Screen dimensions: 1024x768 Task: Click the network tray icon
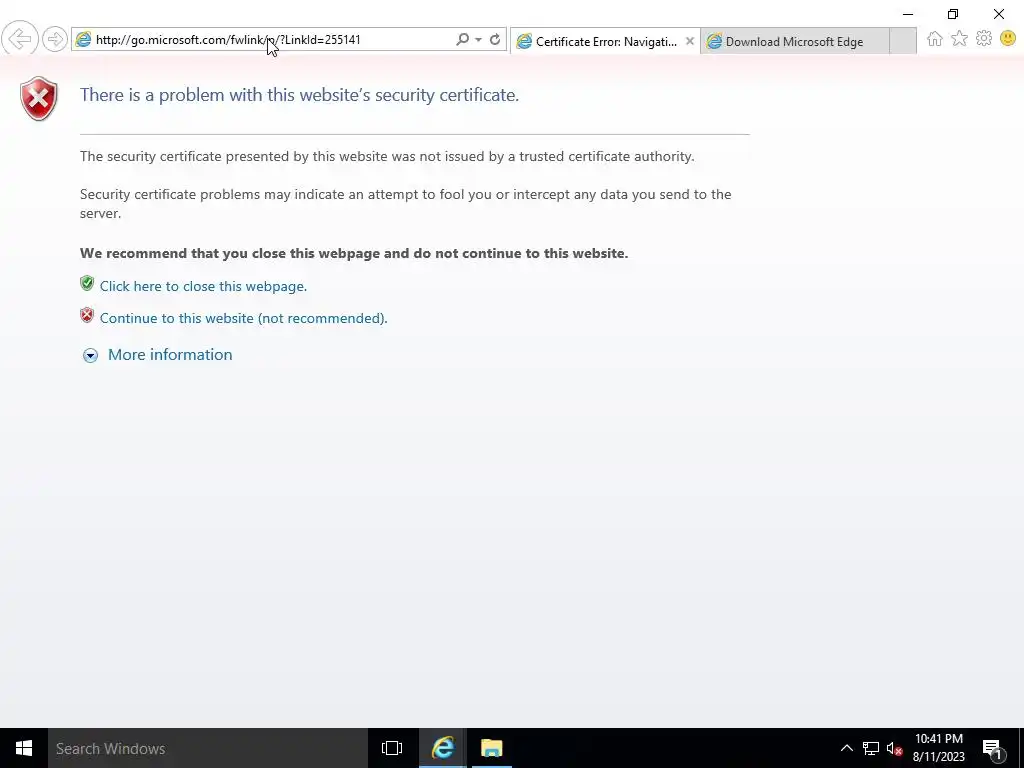click(x=871, y=748)
